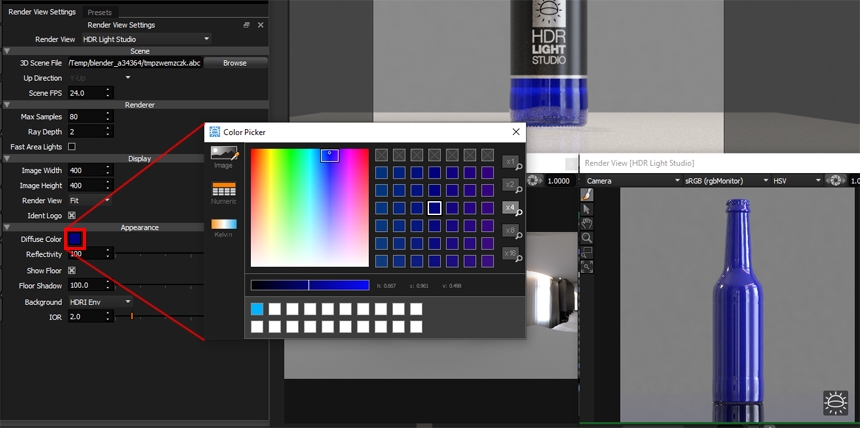Pick the light blue saved color swatch

(257, 309)
